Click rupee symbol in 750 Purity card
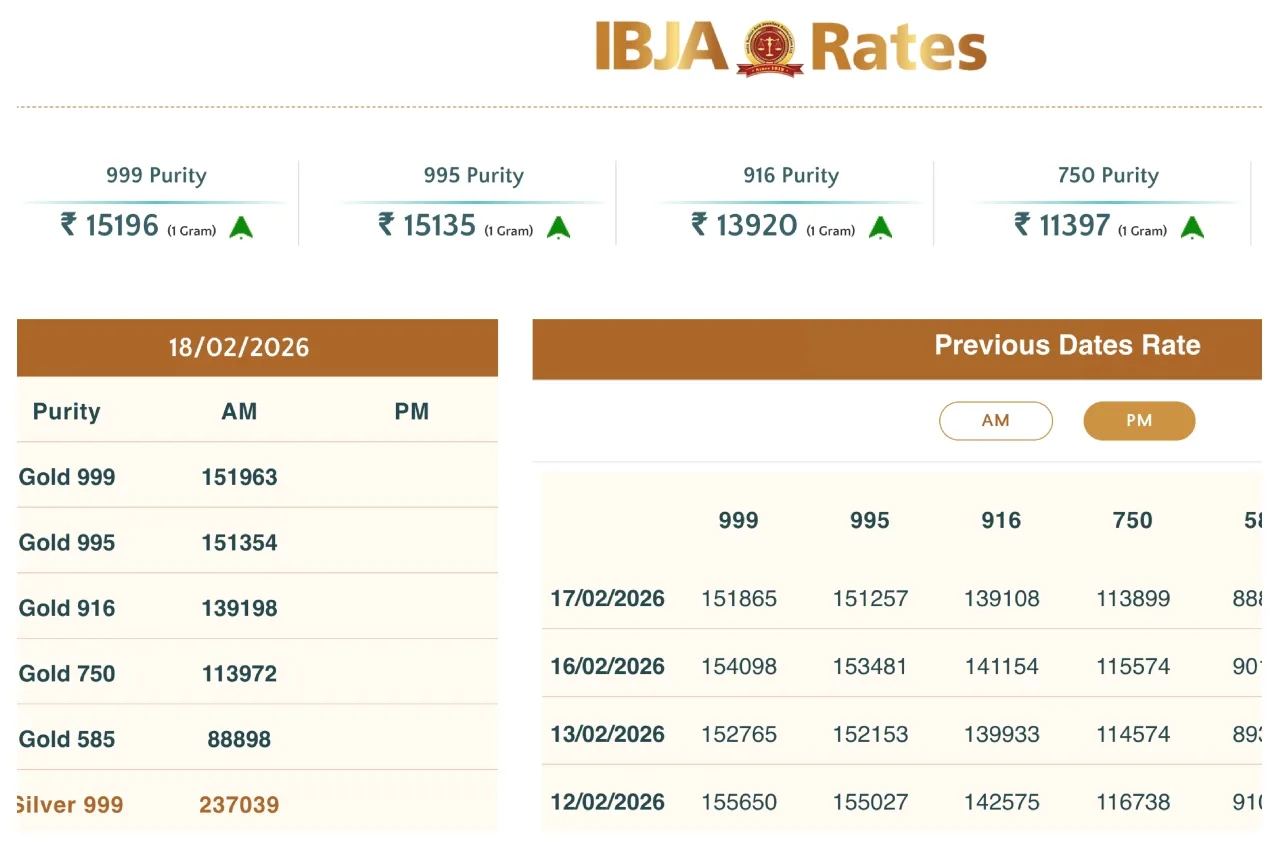 (x=1022, y=224)
